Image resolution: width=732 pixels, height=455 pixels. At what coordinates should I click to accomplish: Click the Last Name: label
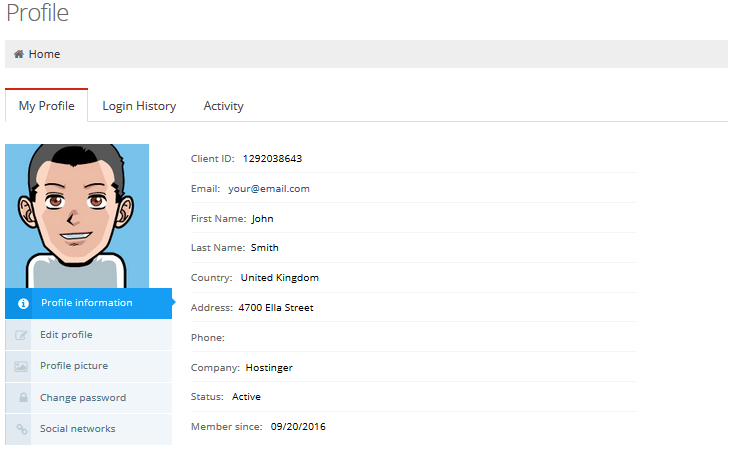tap(218, 248)
